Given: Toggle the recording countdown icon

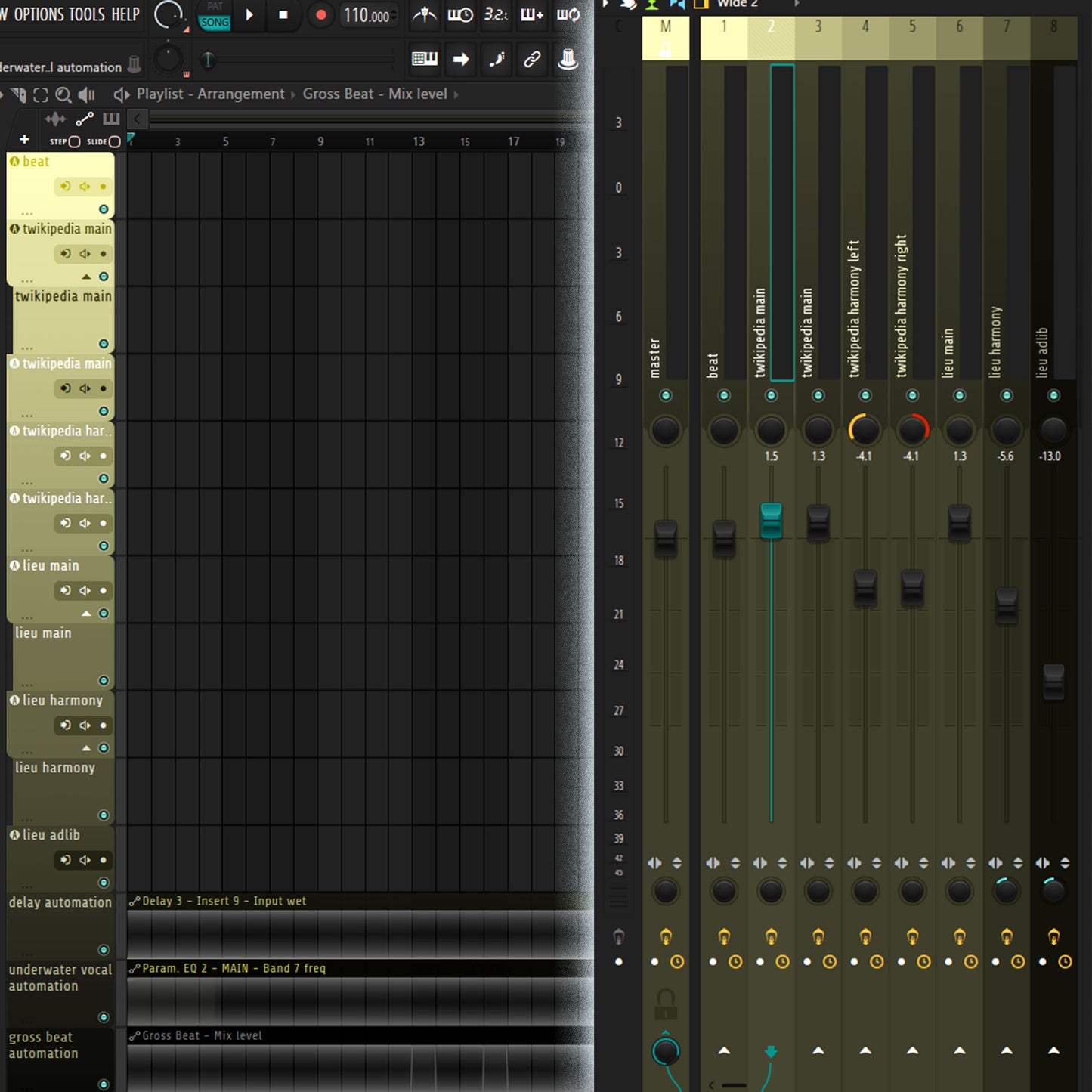Looking at the screenshot, I should pos(496,15).
